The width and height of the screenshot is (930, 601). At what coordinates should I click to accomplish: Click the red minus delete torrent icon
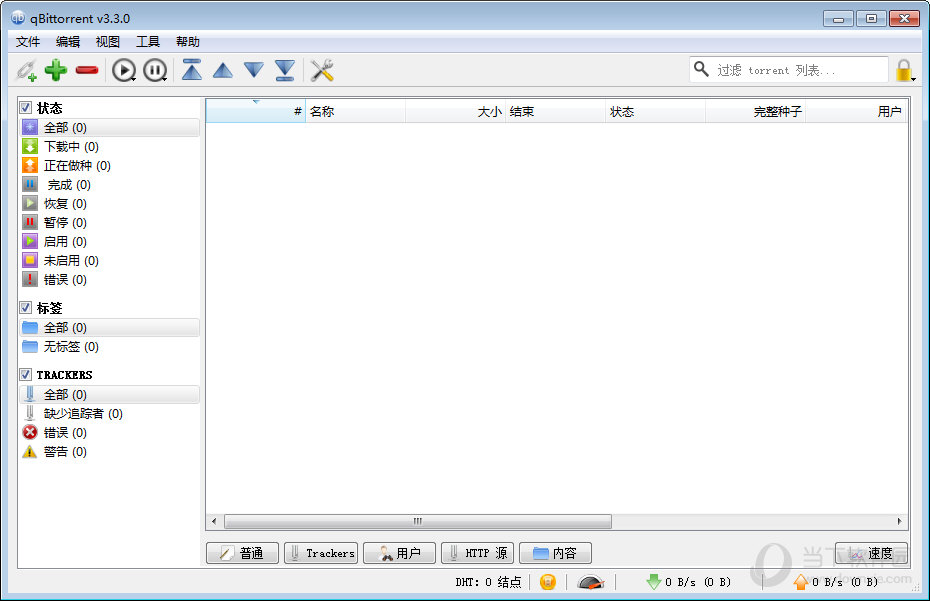pyautogui.click(x=87, y=70)
